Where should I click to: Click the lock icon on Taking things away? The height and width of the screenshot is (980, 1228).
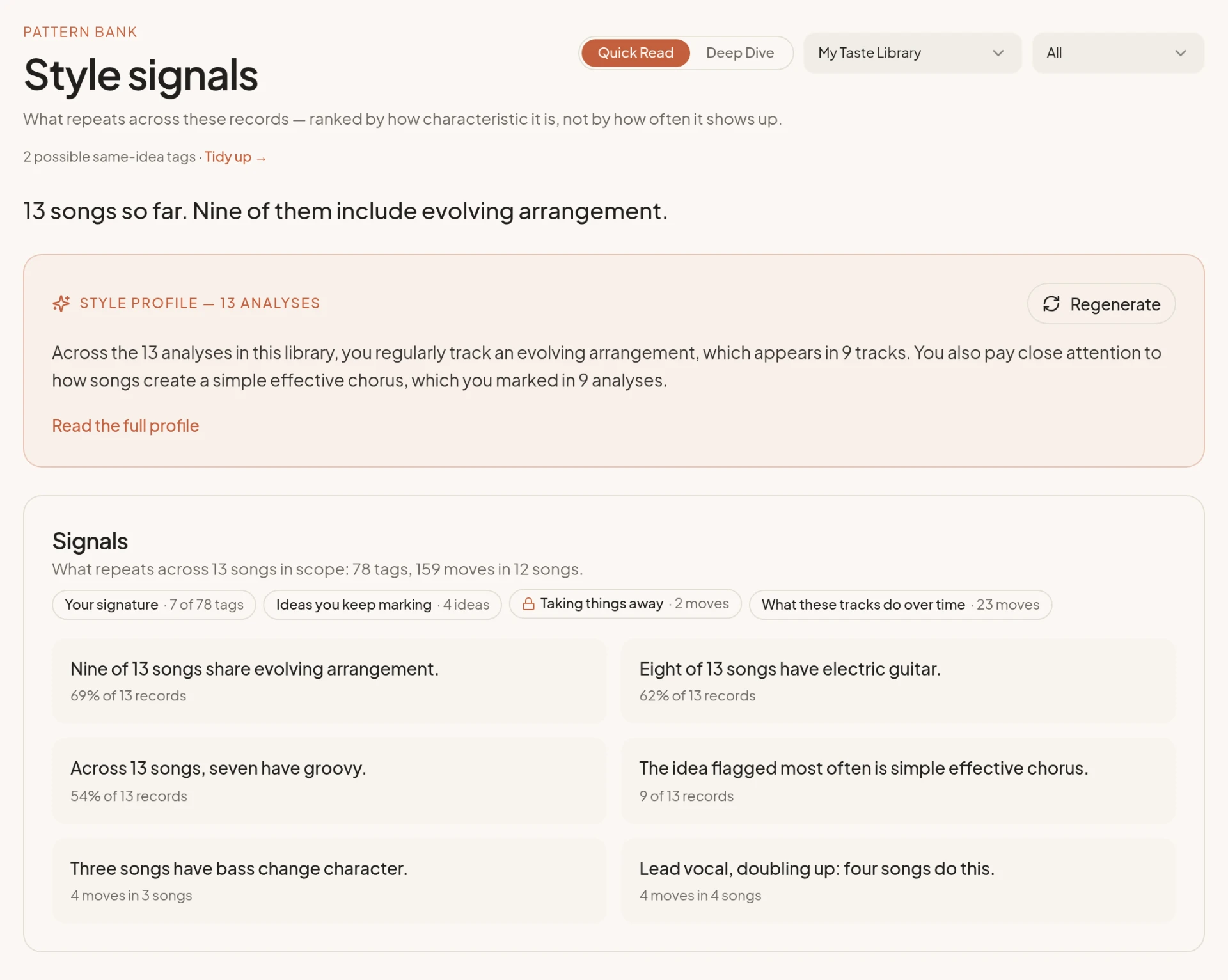click(x=528, y=604)
